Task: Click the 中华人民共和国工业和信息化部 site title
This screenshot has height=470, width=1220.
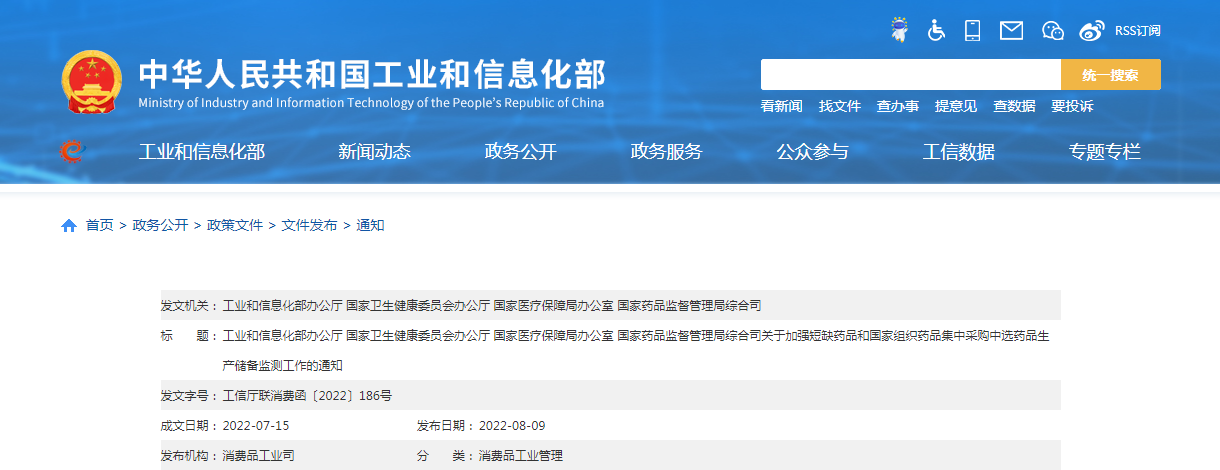Action: click(372, 74)
